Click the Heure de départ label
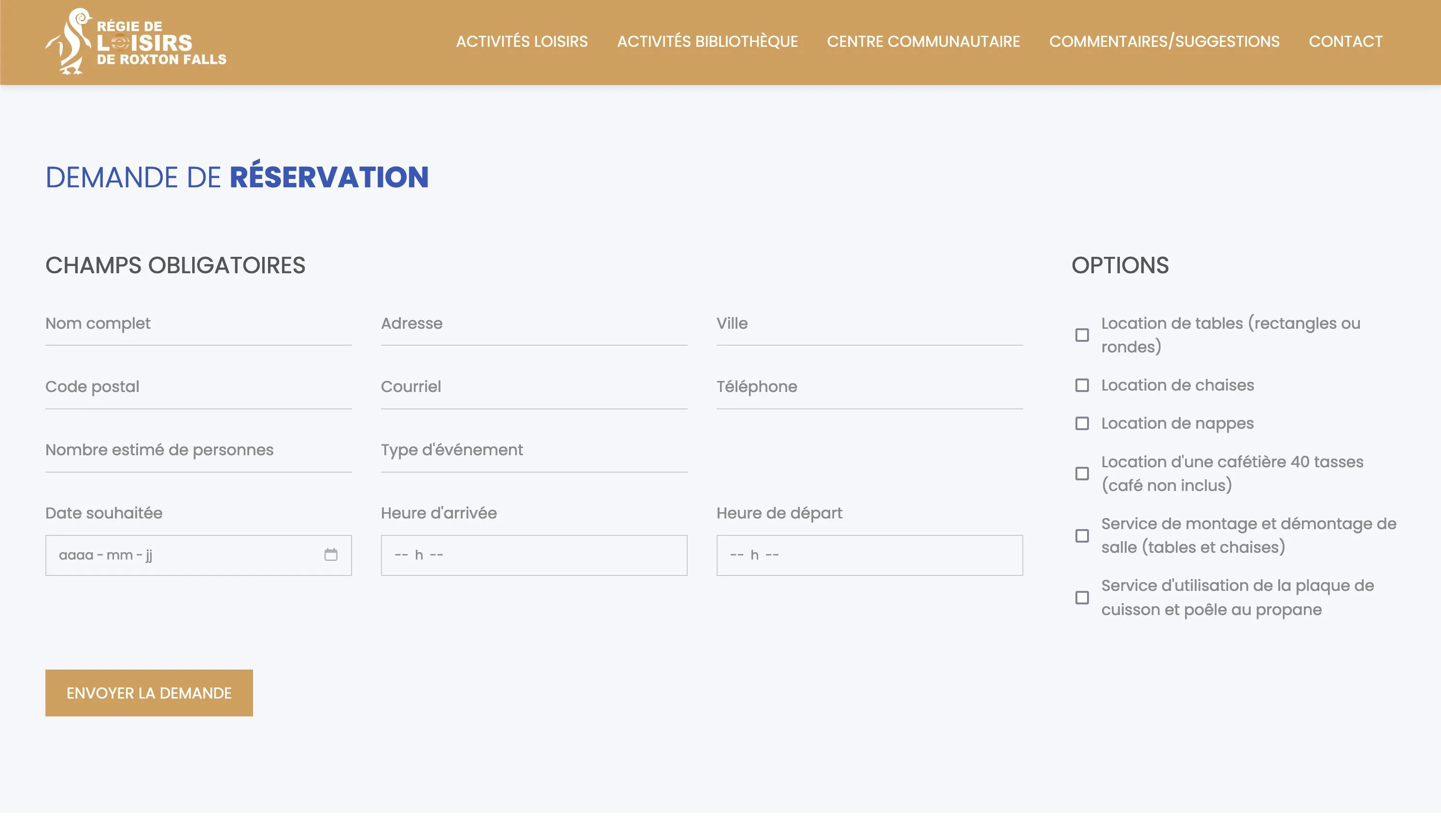Image resolution: width=1441 pixels, height=840 pixels. click(x=779, y=514)
